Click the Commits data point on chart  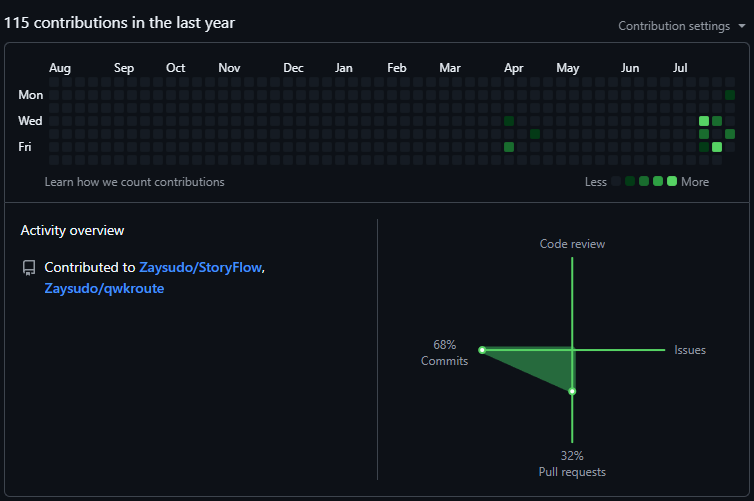point(482,350)
